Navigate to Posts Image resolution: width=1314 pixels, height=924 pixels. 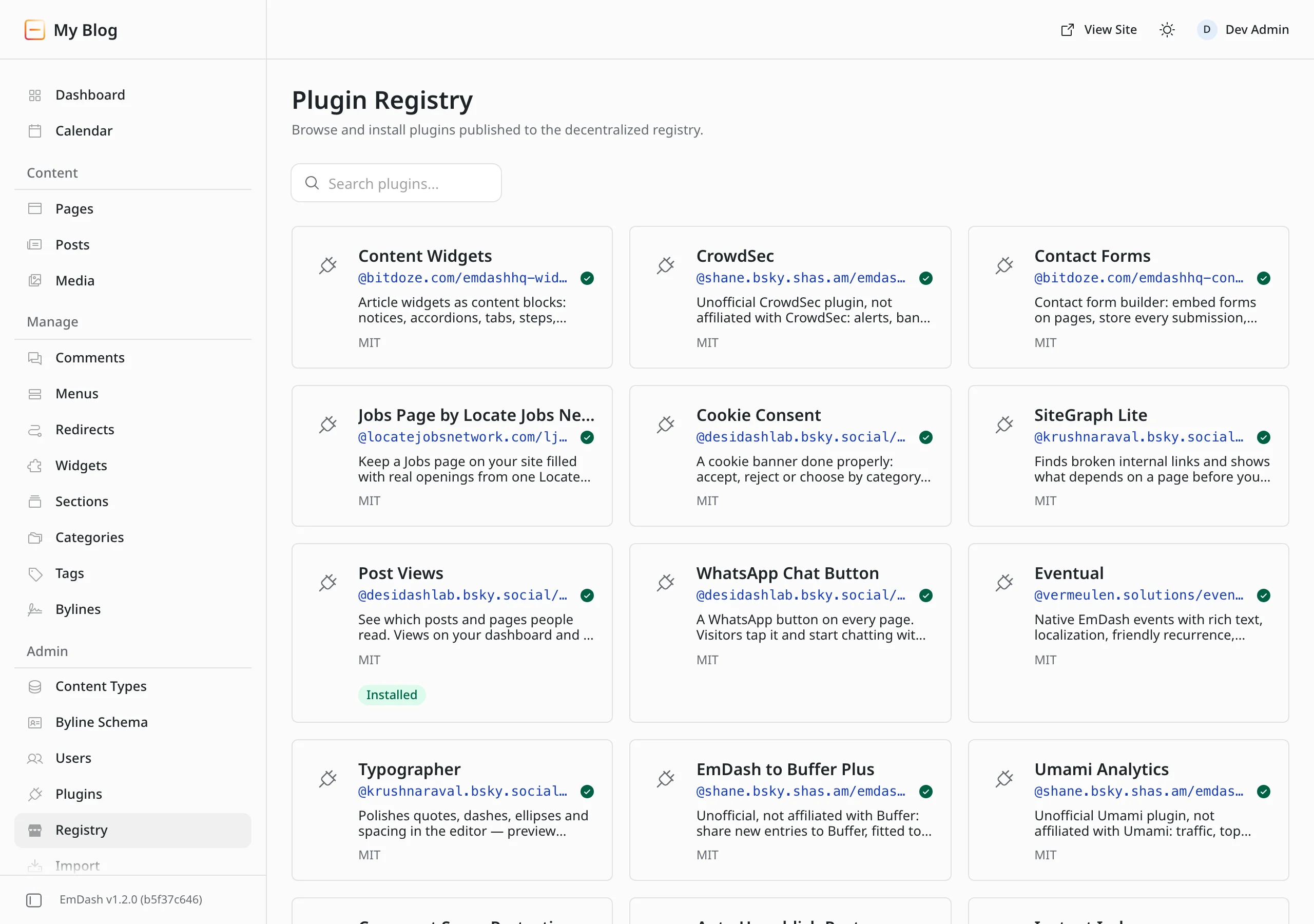(133, 245)
